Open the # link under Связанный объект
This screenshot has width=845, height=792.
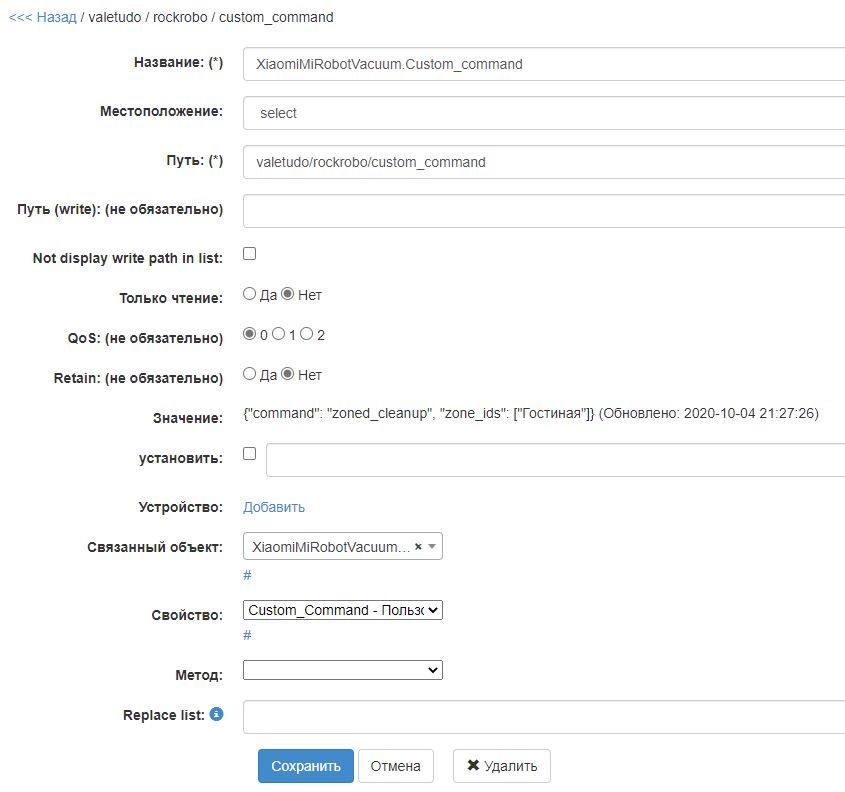pos(247,575)
